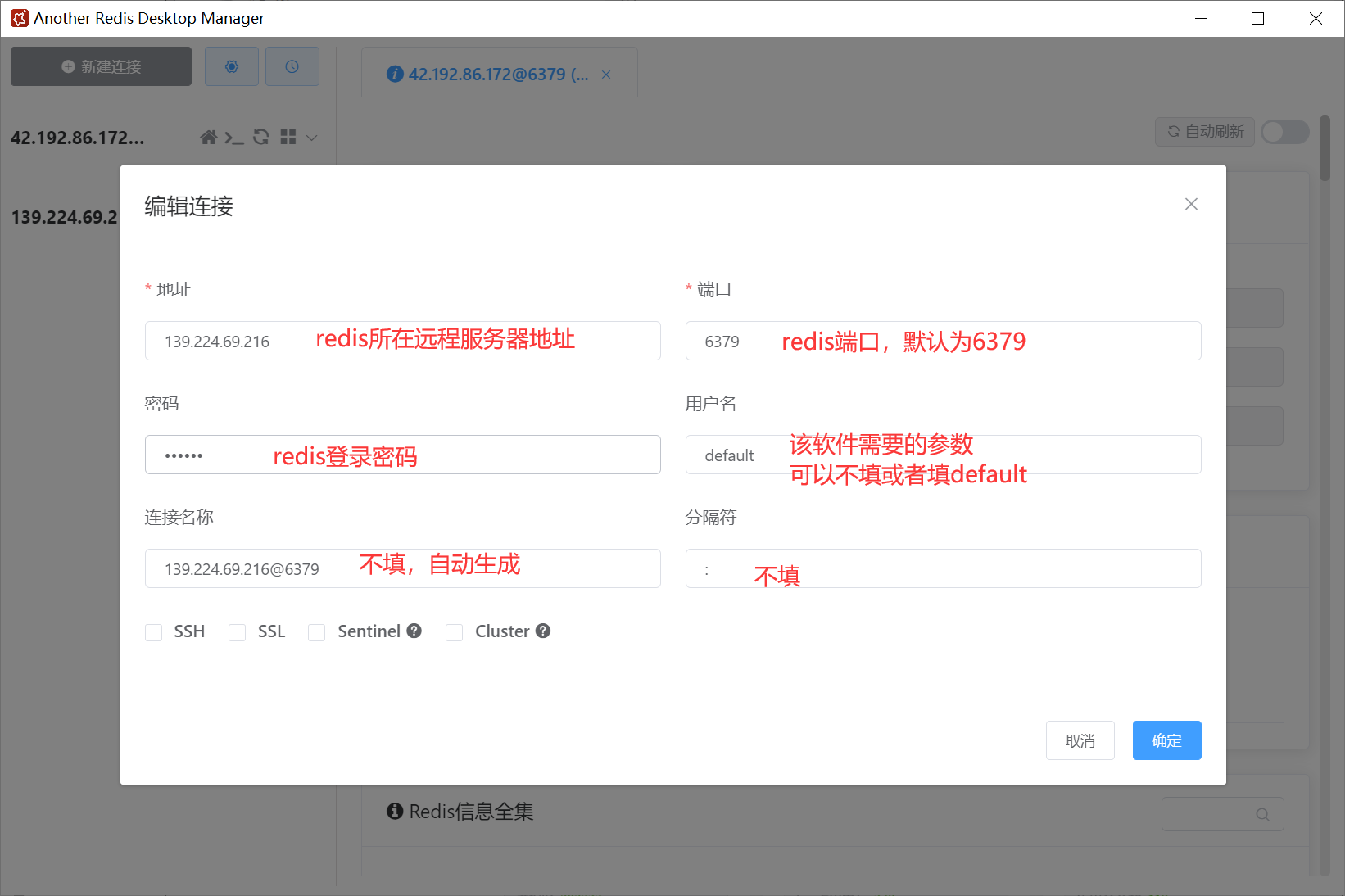Click the Redis信息全集 info icon

coord(395,811)
